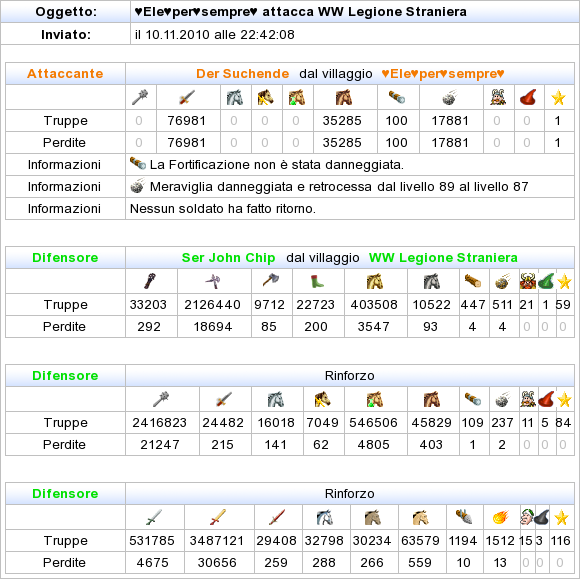Open attacker player Der Suchende's profile
The image size is (580, 579).
(x=242, y=74)
